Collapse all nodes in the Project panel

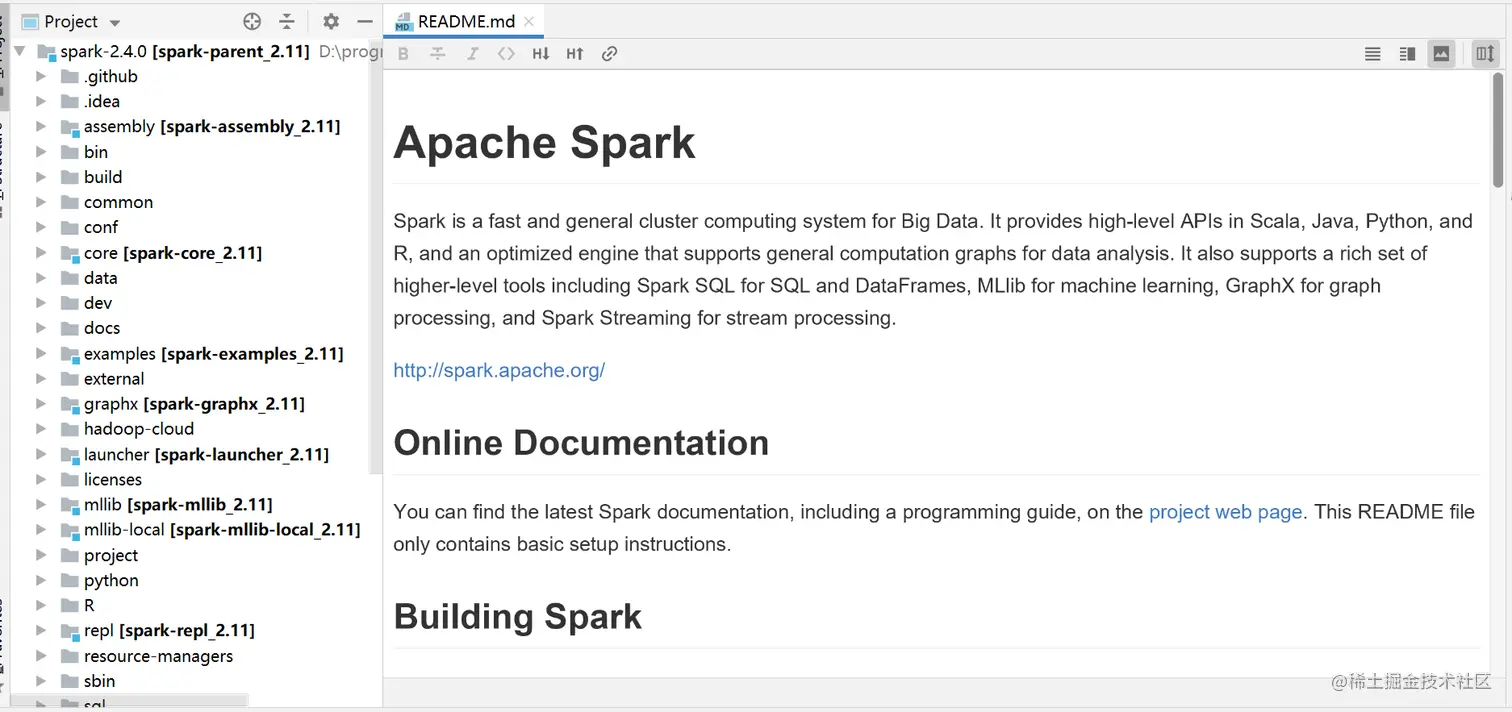point(287,21)
